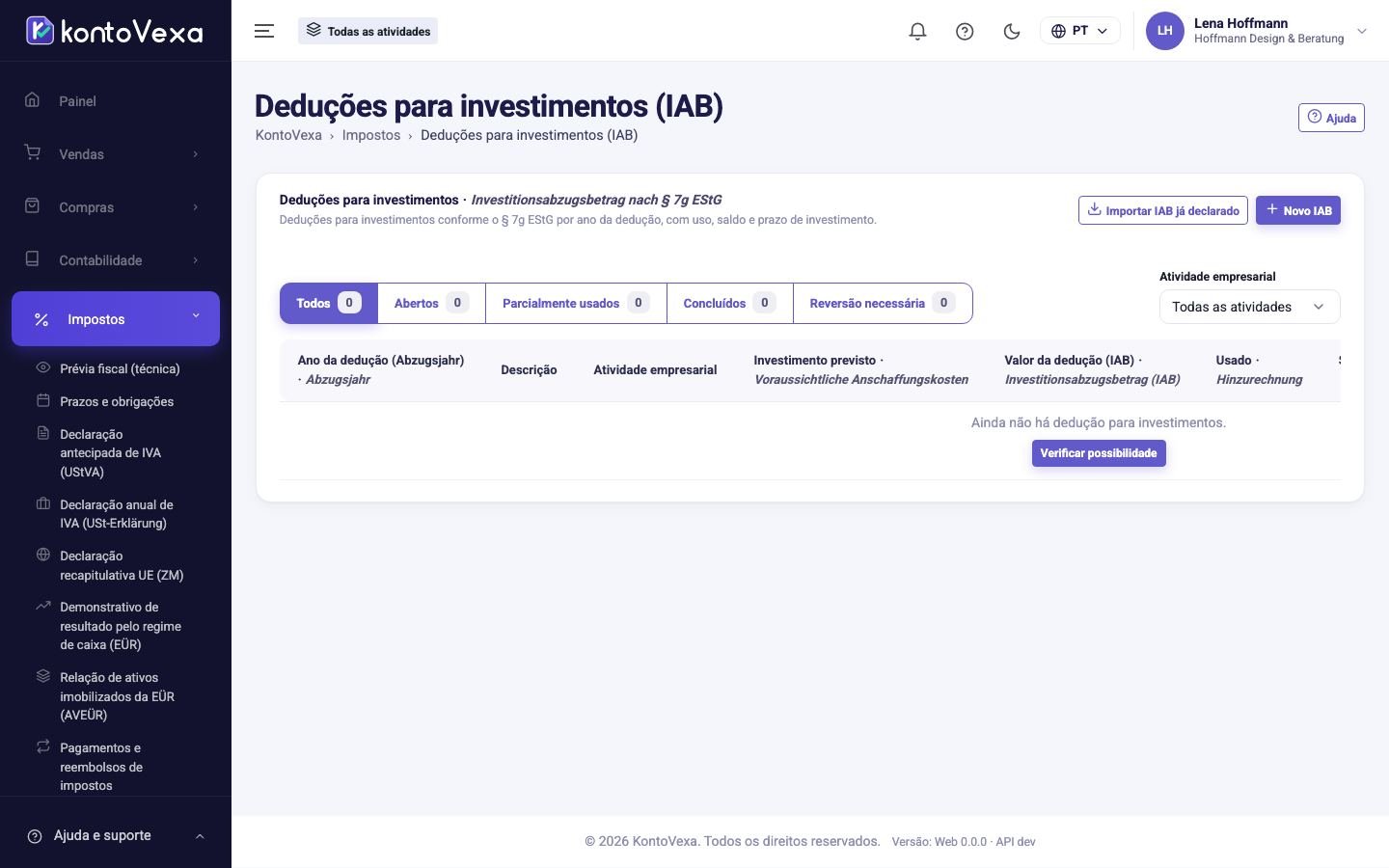Expand the Lena Hoffmann account menu chevron
1389x868 pixels.
point(1362,31)
